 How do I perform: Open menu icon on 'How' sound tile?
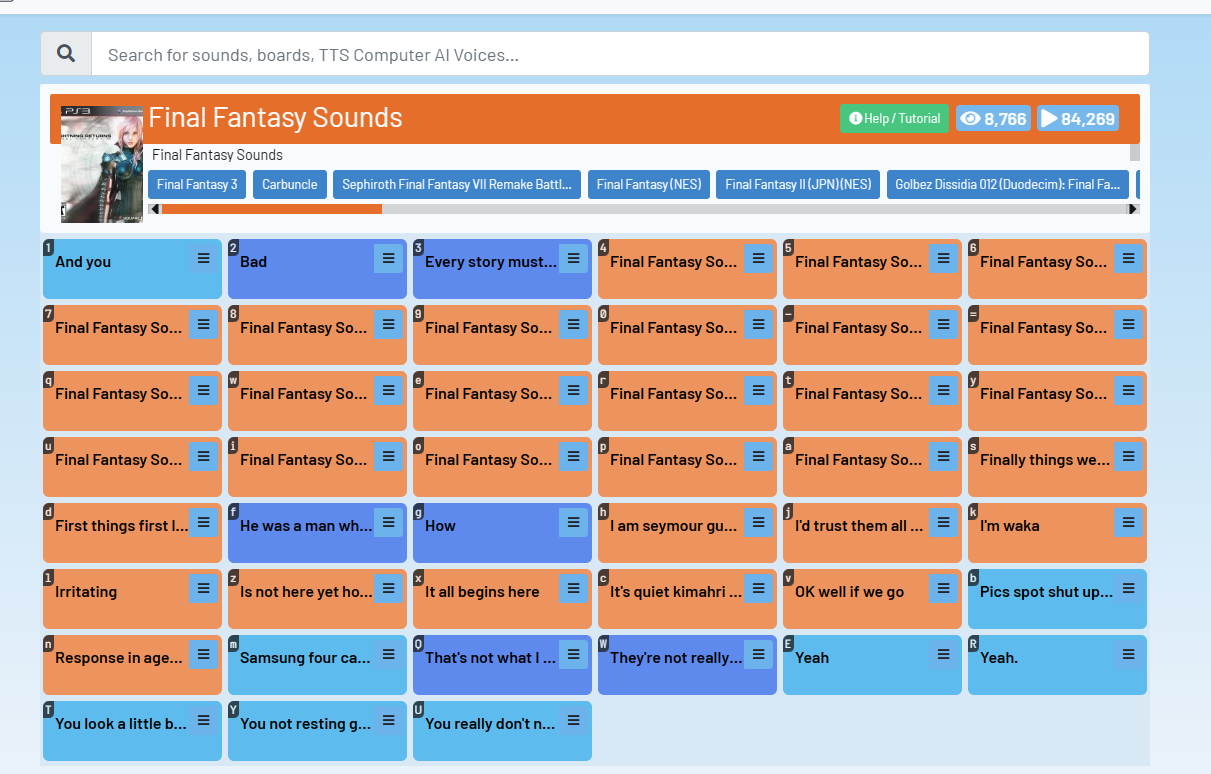coord(573,522)
